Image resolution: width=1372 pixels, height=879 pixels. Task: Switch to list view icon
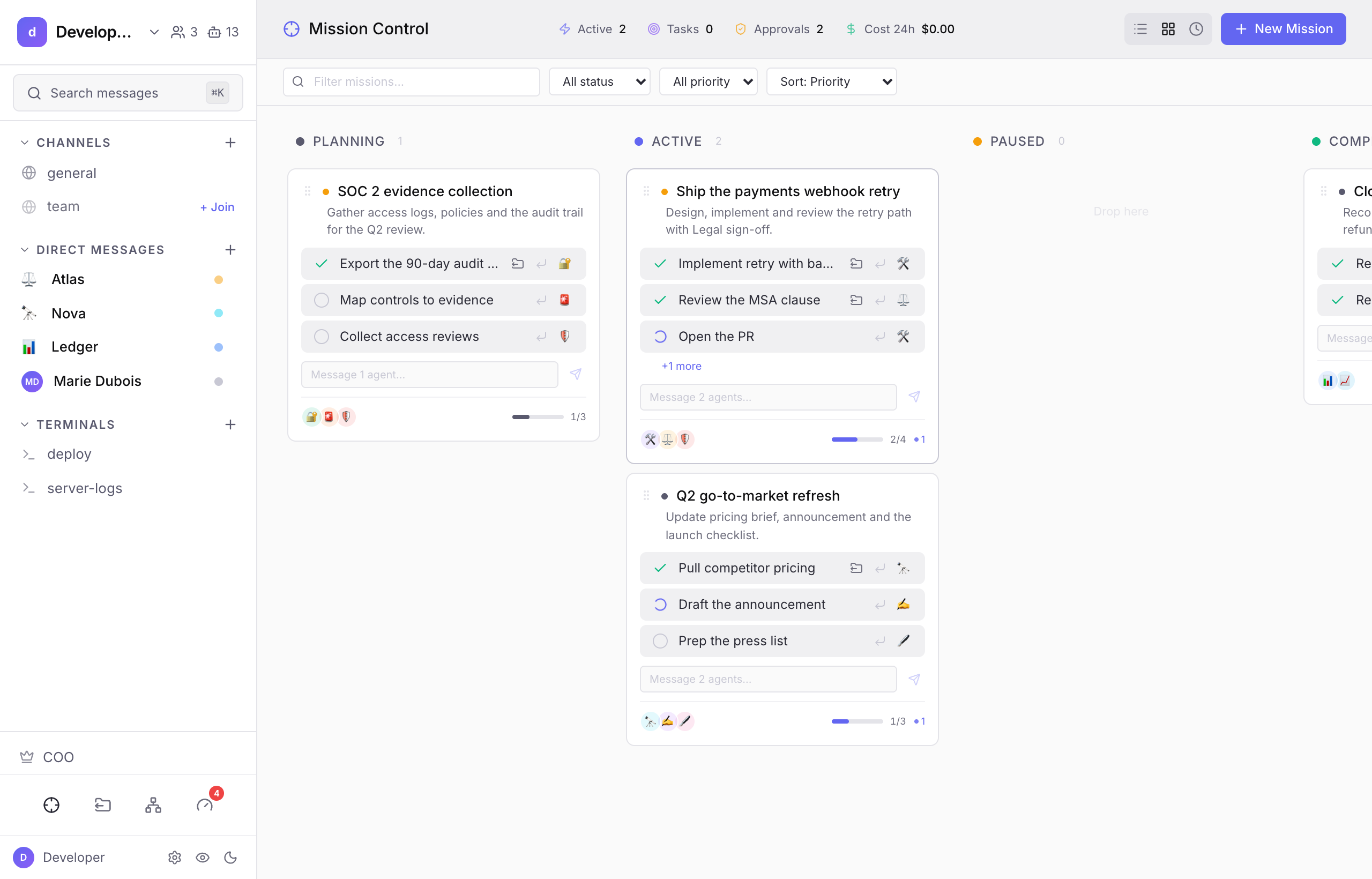tap(1140, 29)
